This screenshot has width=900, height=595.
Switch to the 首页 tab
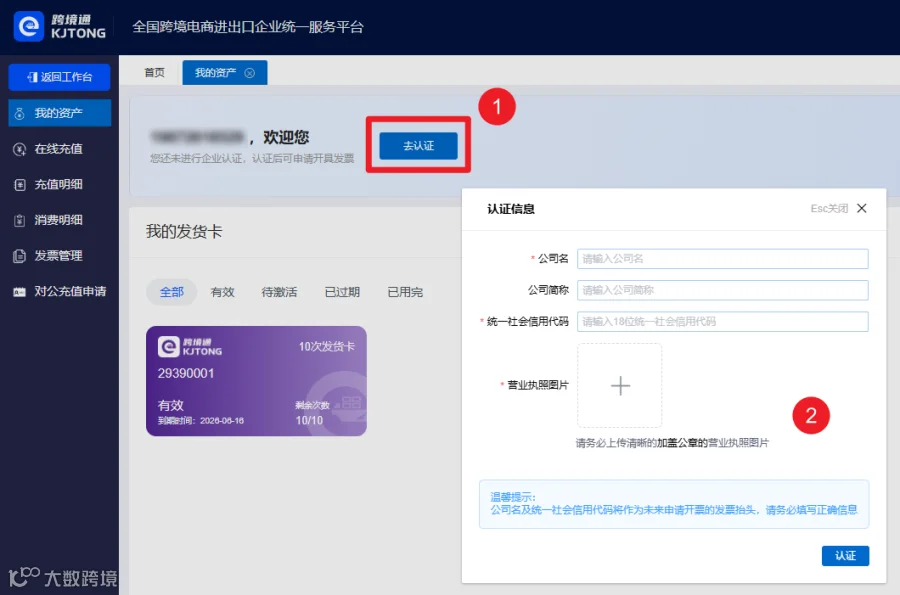pos(154,73)
